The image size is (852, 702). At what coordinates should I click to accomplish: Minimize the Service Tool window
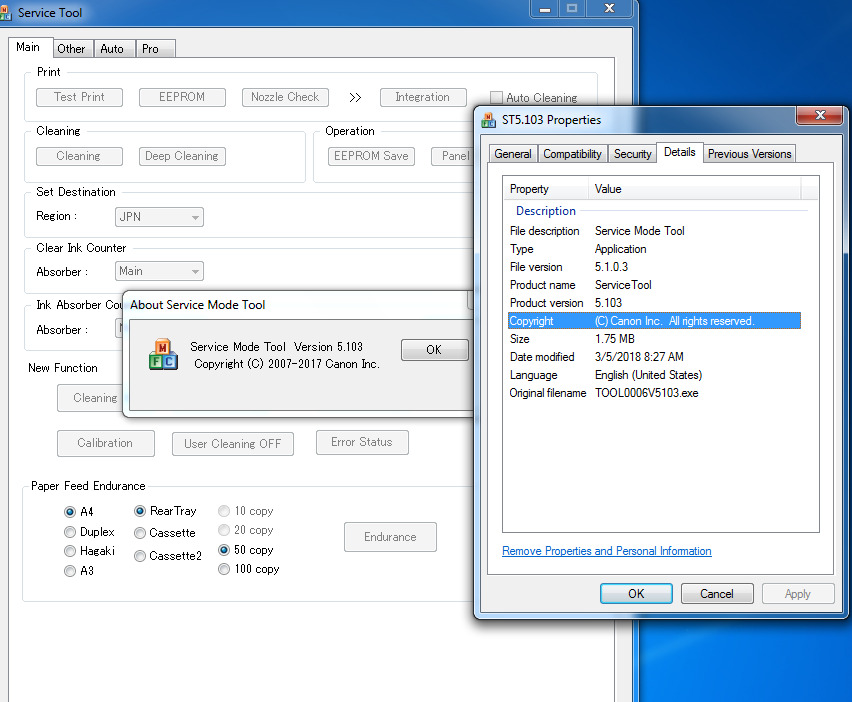544,9
